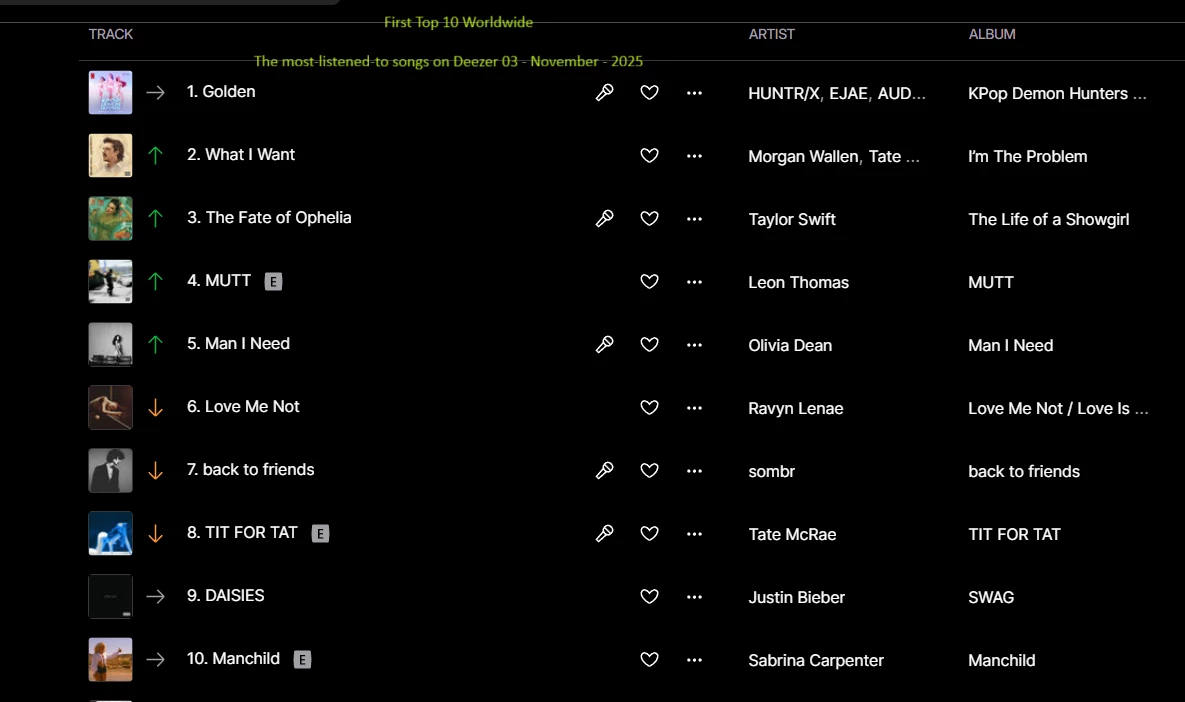Toggle favorite heart for Manchild

click(x=649, y=659)
